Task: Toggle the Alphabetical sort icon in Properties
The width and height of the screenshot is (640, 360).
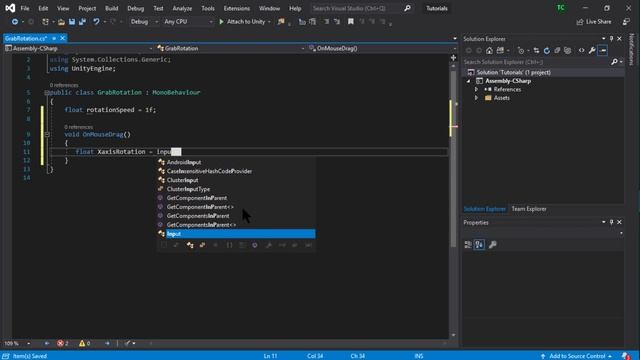Action: 479,244
